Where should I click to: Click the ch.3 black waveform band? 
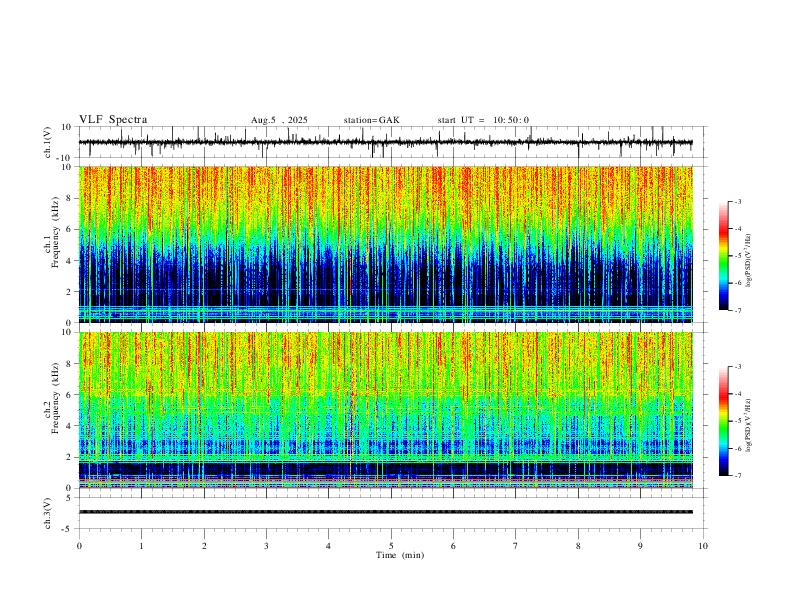tap(385, 512)
